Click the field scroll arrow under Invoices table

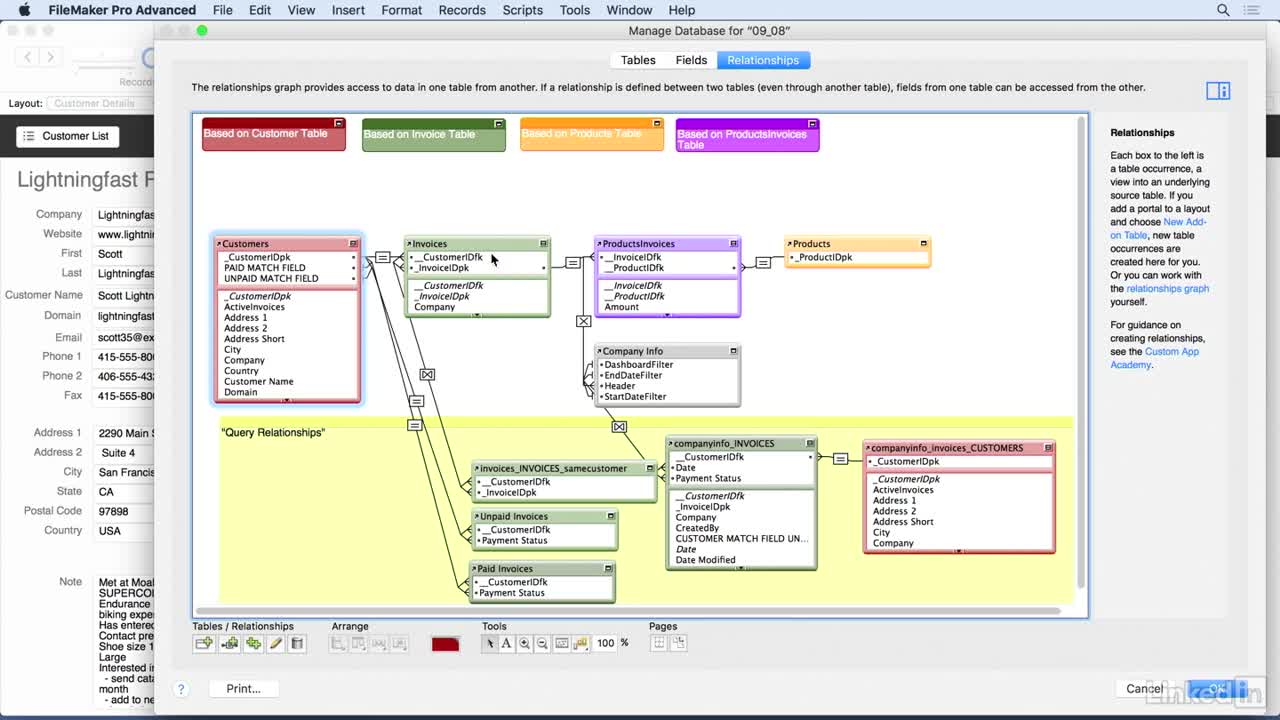point(476,314)
